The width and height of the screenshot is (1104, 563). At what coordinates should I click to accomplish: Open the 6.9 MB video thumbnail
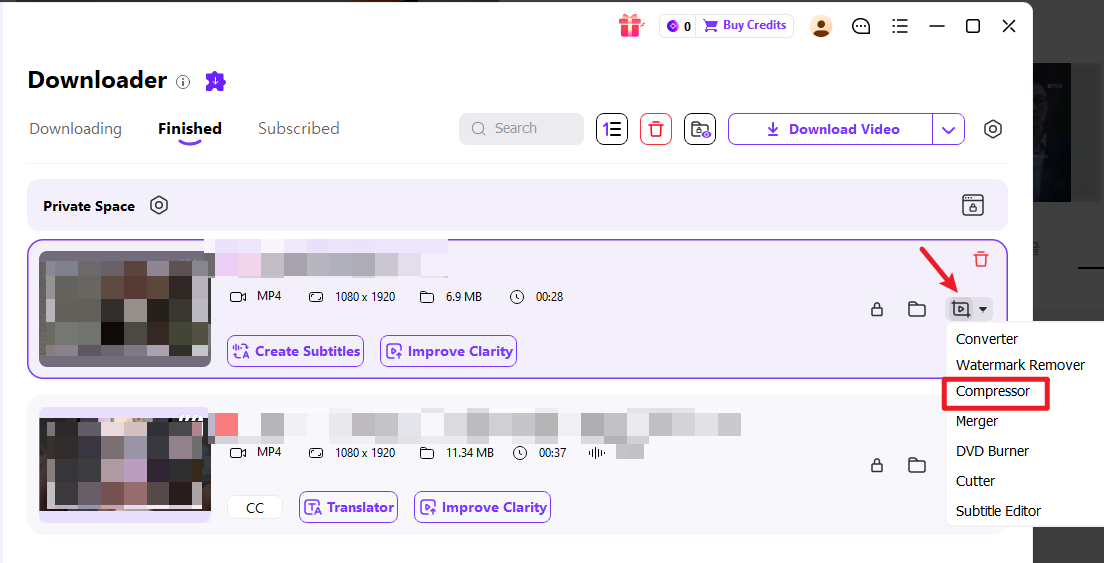pos(125,308)
